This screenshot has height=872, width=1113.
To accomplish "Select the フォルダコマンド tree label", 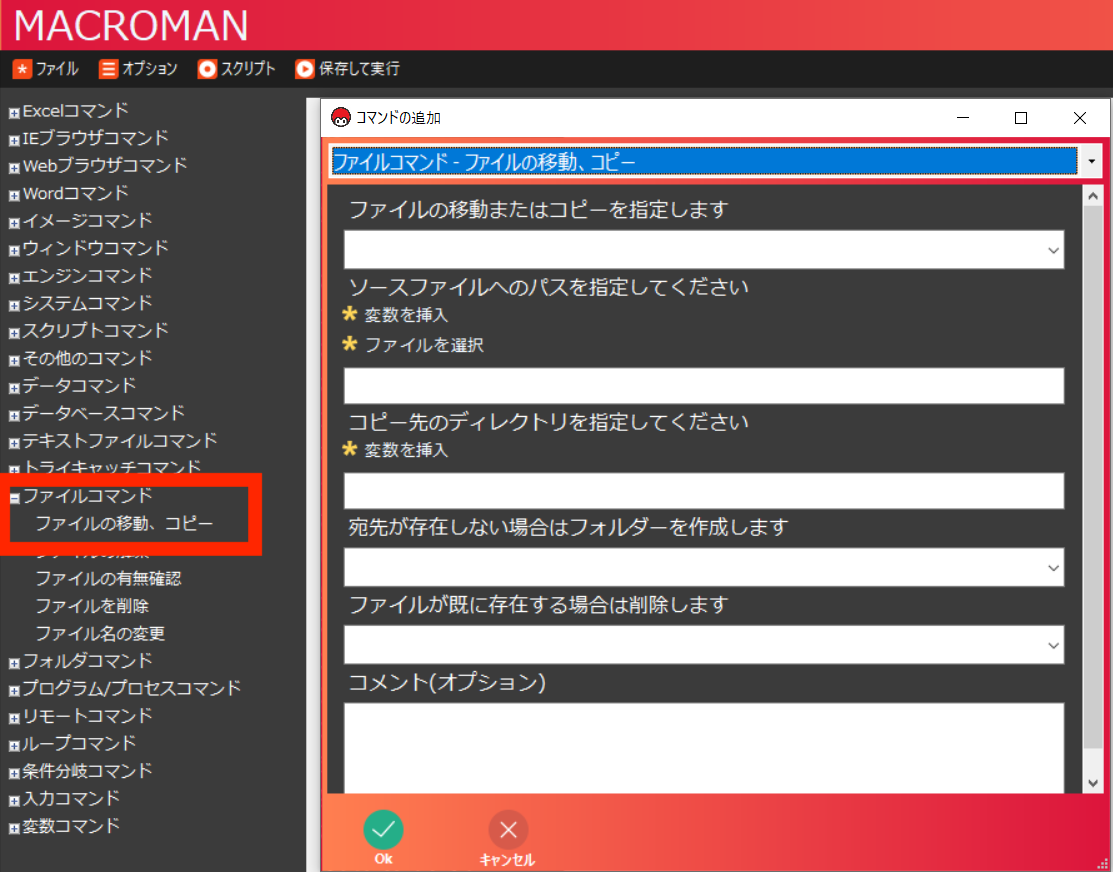I will (87, 660).
